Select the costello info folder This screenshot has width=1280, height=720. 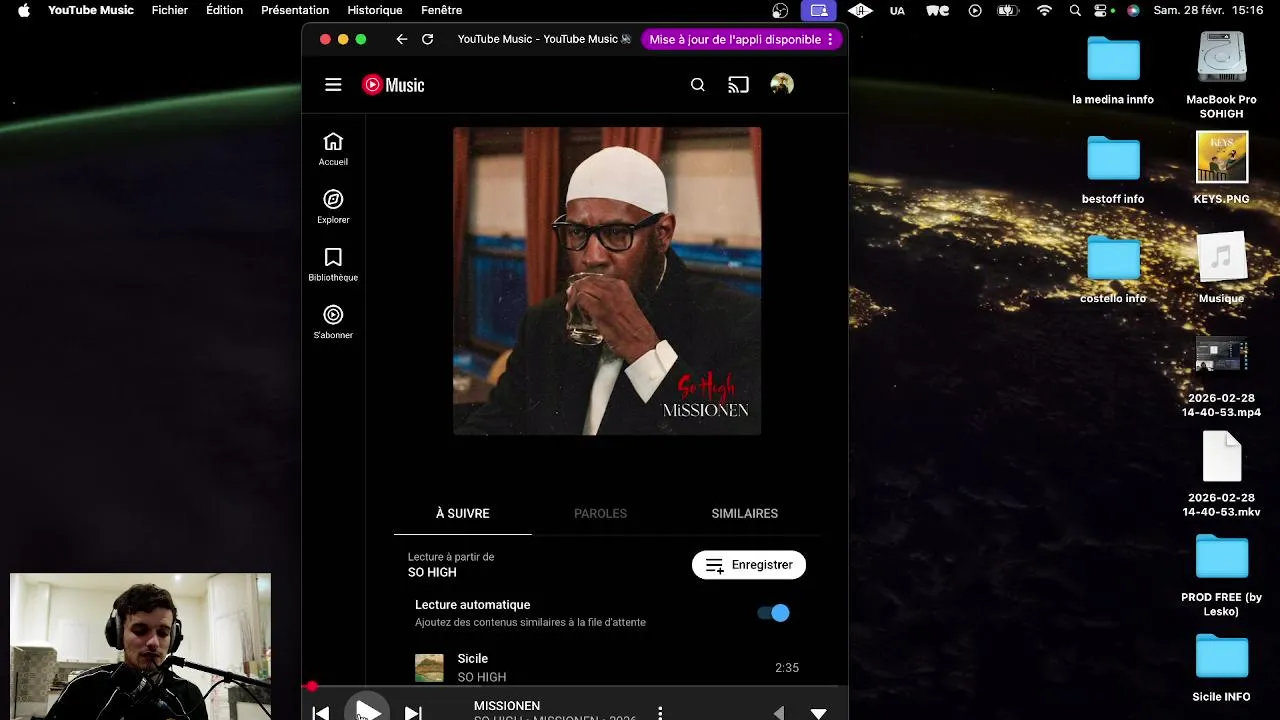click(1113, 270)
